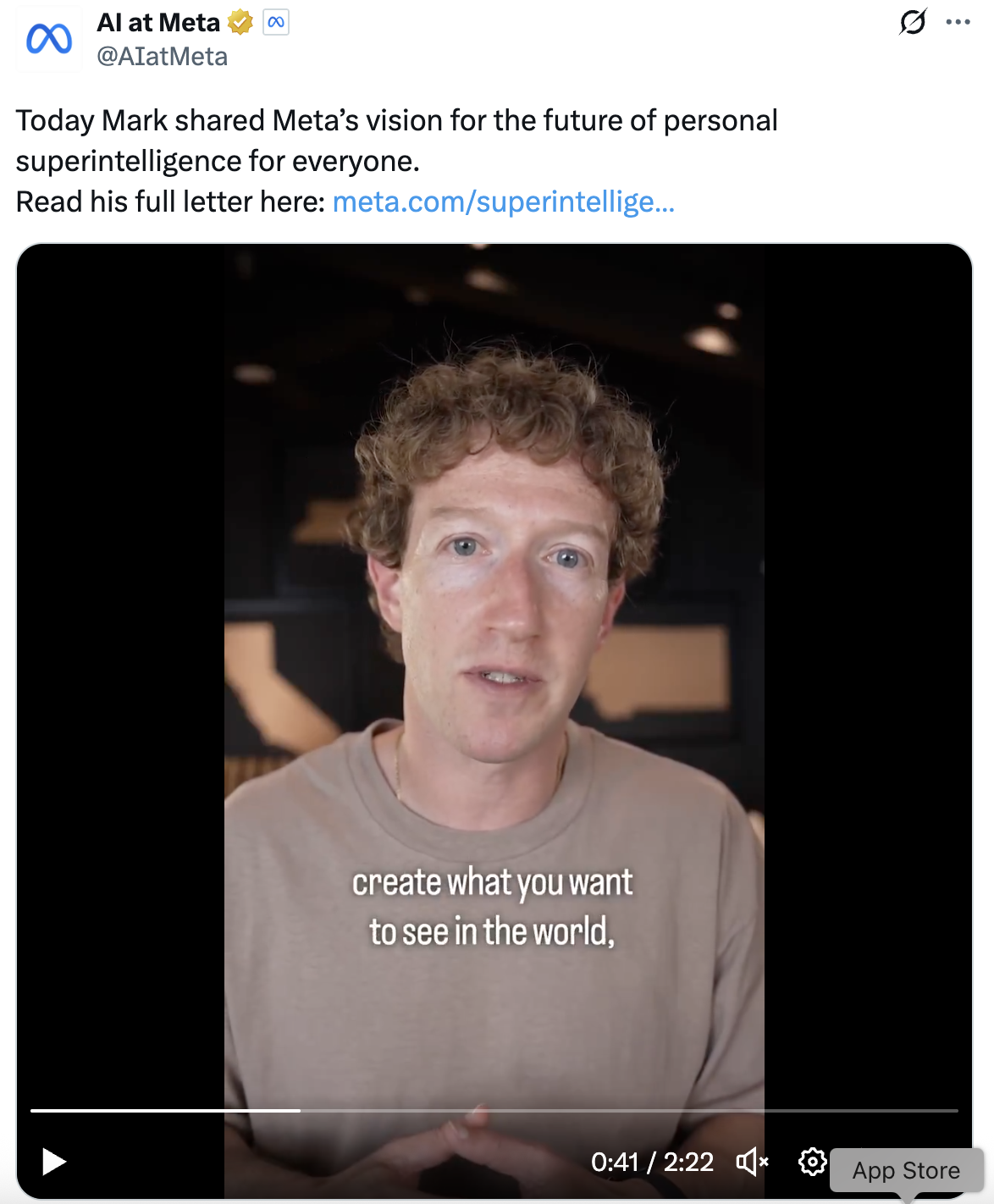Image resolution: width=994 pixels, height=1204 pixels.
Task: Seek in the unplayed gray portion of timeline
Action: click(x=629, y=1110)
